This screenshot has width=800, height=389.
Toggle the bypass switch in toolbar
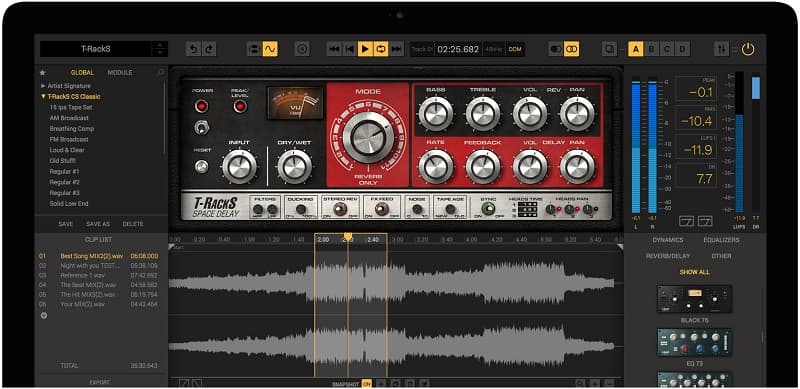tap(556, 49)
